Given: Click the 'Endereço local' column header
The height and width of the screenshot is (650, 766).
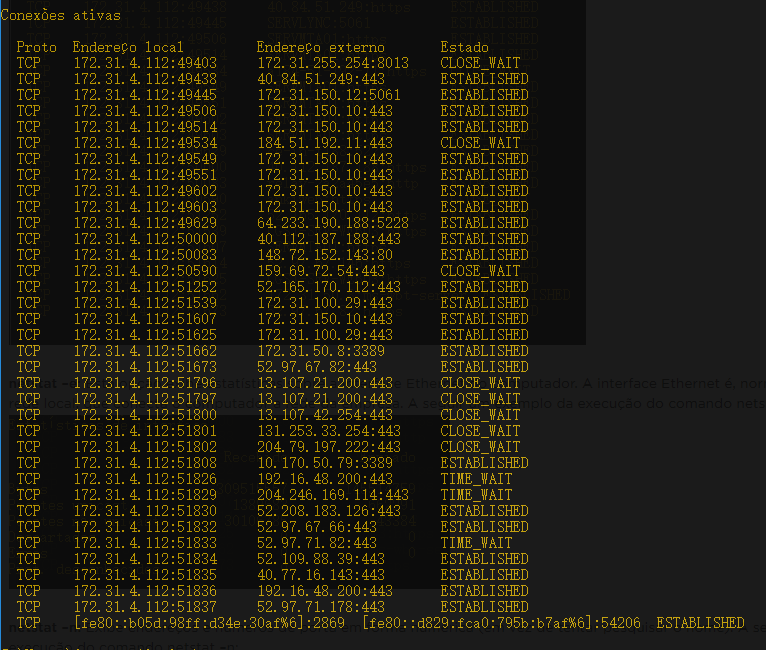Looking at the screenshot, I should 129,47.
